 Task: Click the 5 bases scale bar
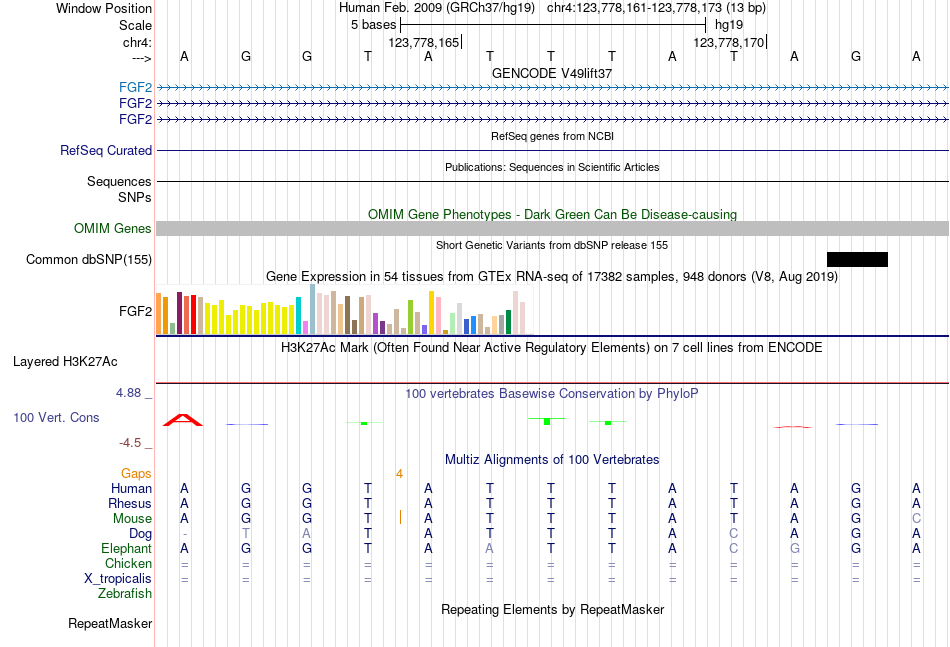point(553,25)
